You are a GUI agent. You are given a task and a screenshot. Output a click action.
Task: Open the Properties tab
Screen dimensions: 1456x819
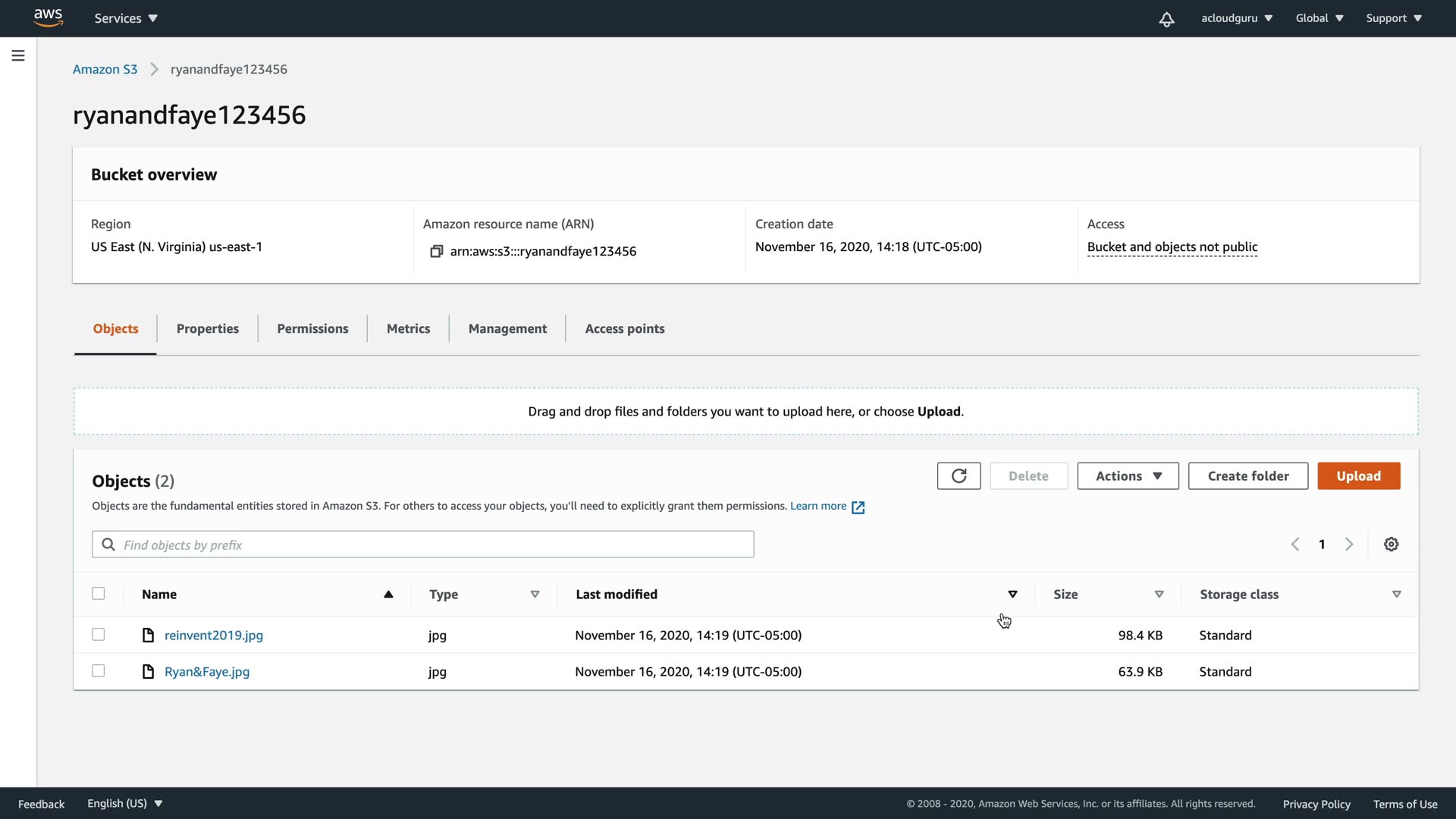[207, 328]
